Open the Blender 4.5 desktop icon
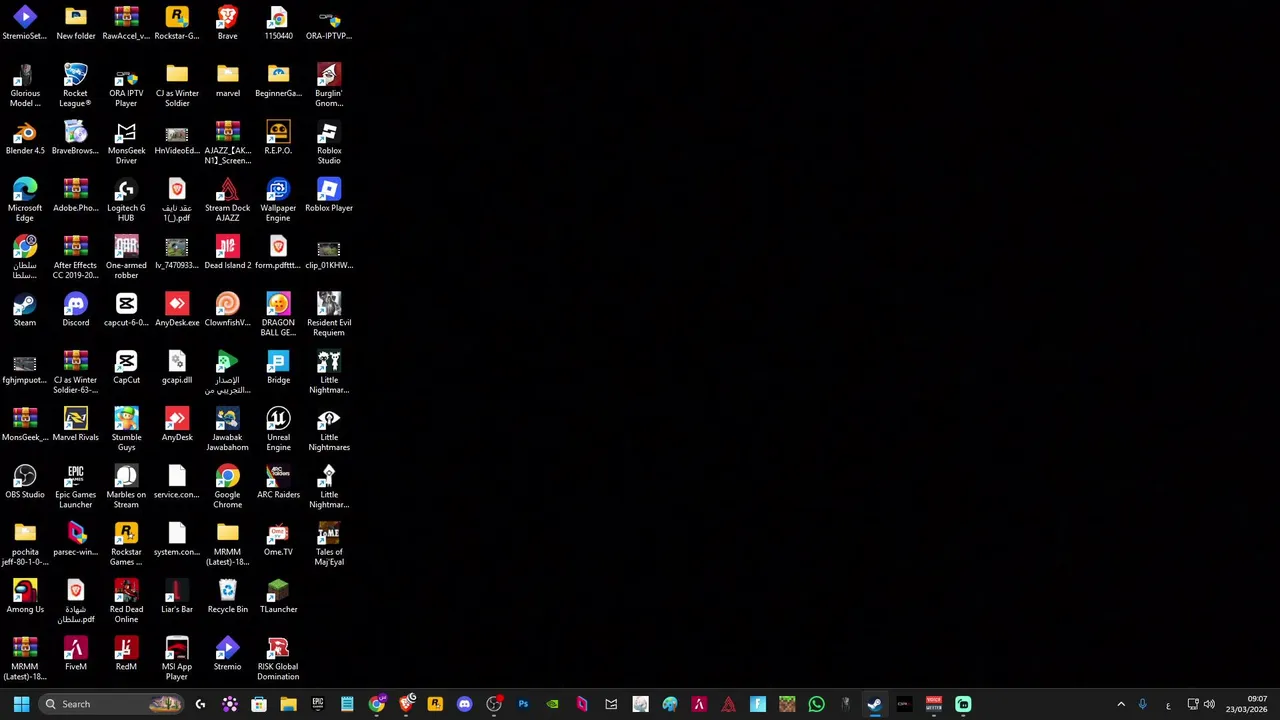Viewport: 1280px width, 720px height. [25, 138]
